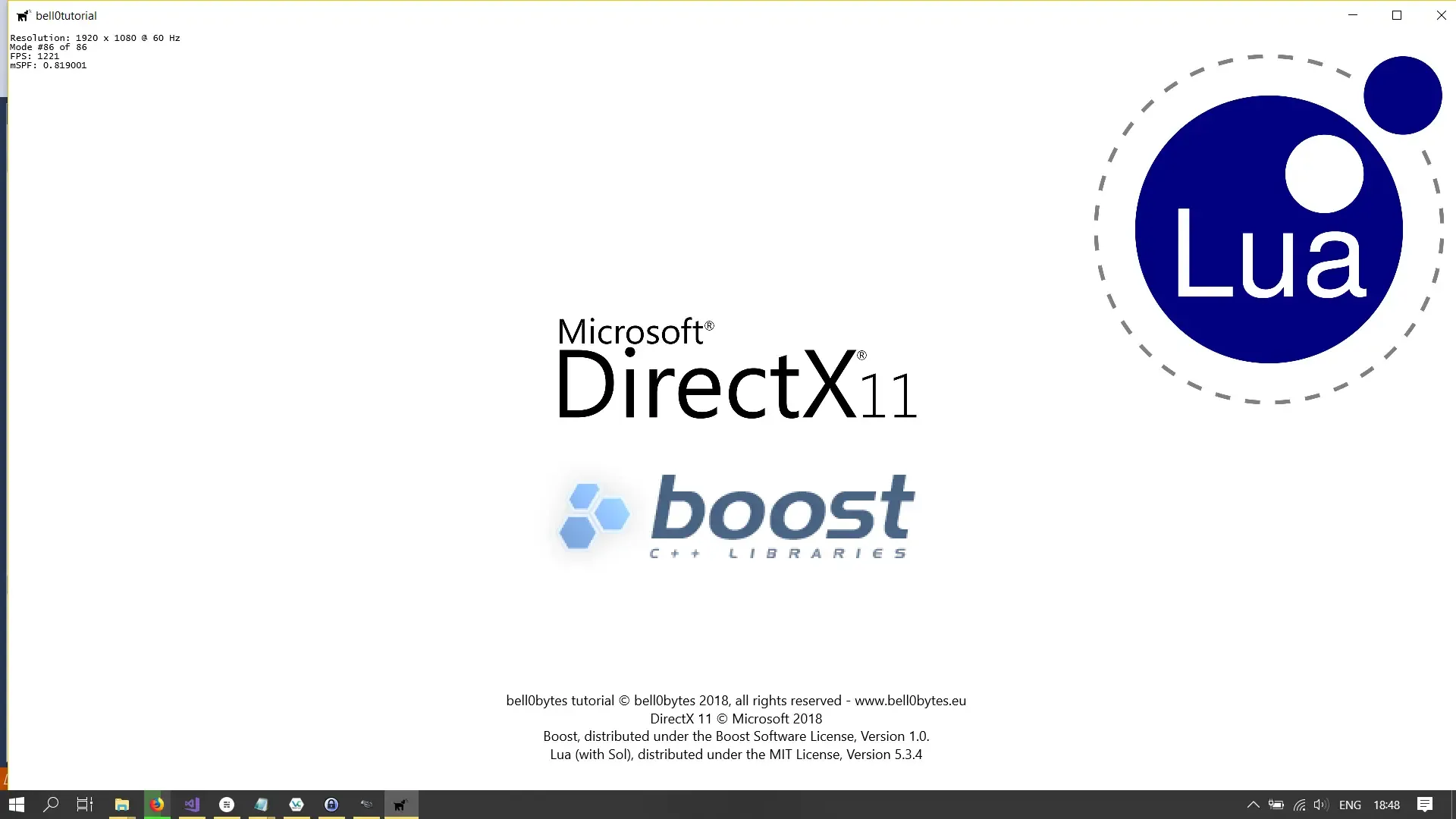Image resolution: width=1456 pixels, height=819 pixels.
Task: Open the Start menu
Action: [x=15, y=804]
